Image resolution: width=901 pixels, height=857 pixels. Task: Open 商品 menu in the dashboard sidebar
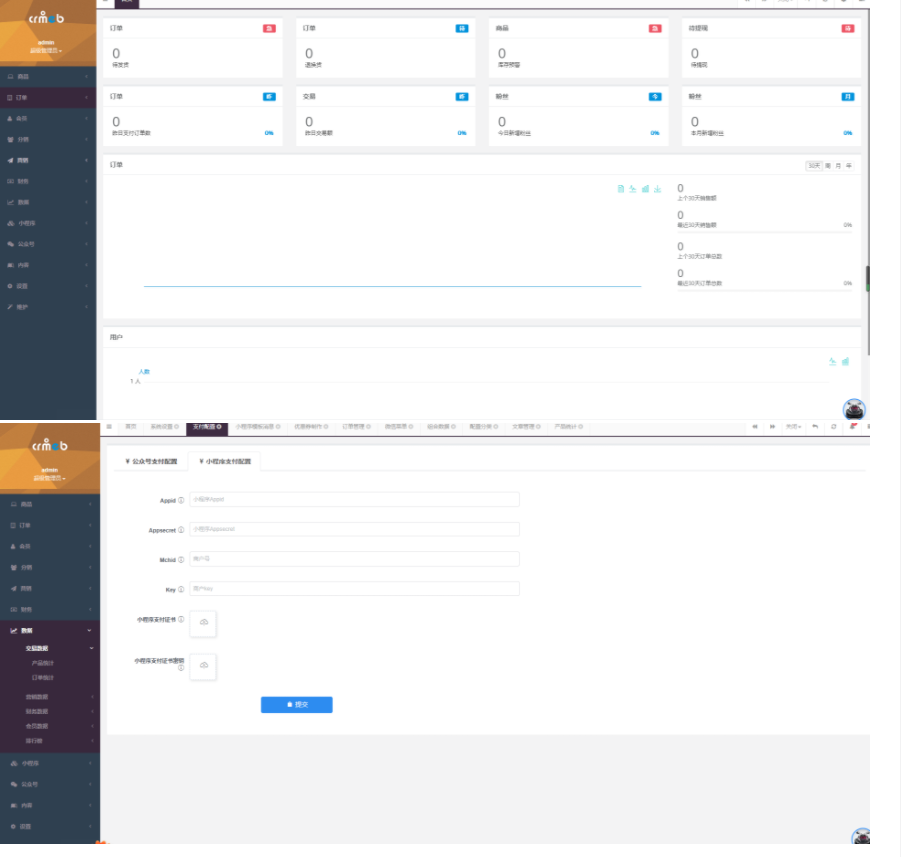pos(48,76)
